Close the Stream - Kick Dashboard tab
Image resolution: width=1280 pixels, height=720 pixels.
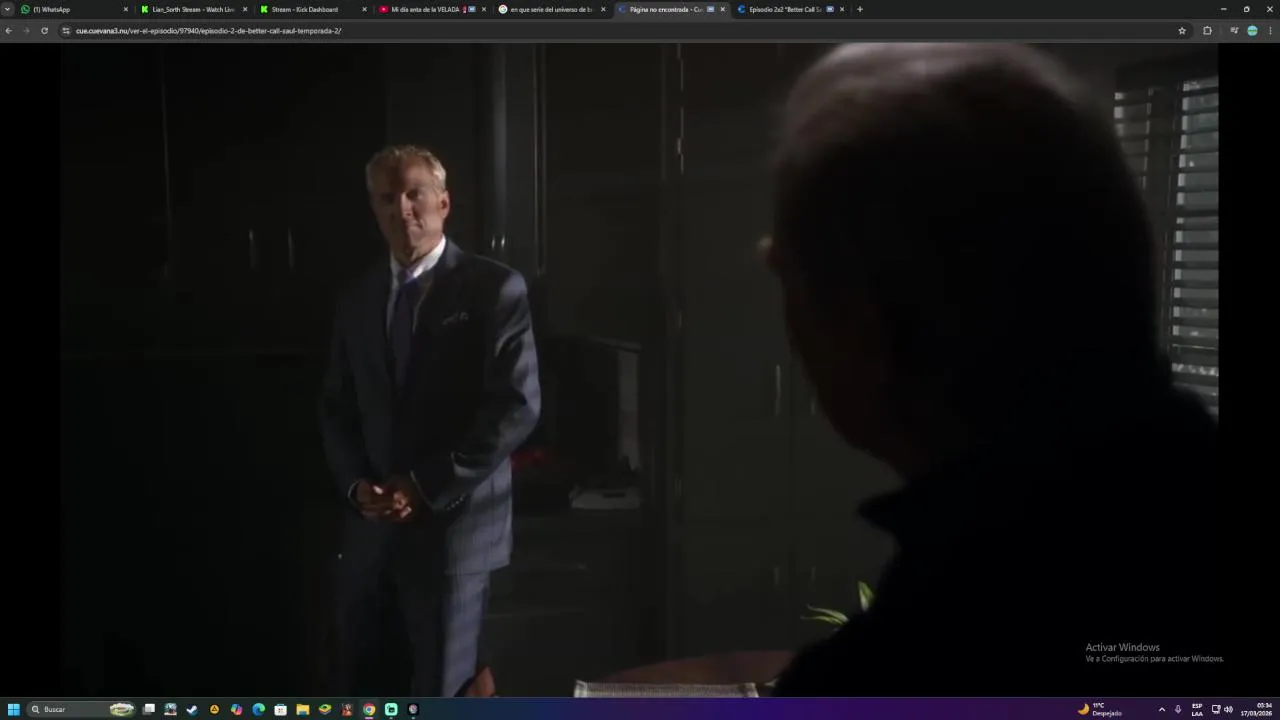(364, 9)
